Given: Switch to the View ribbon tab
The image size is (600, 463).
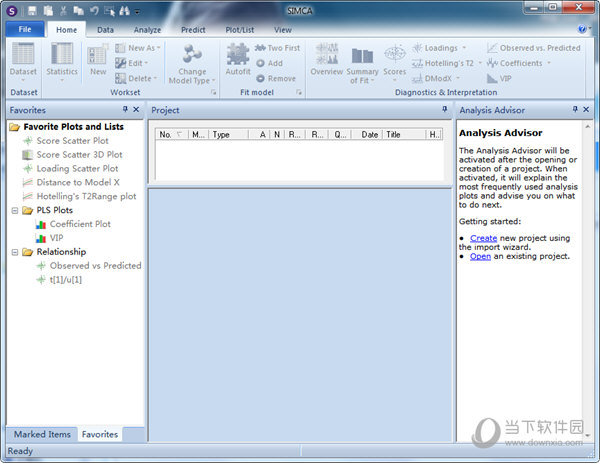Looking at the screenshot, I should point(283,30).
